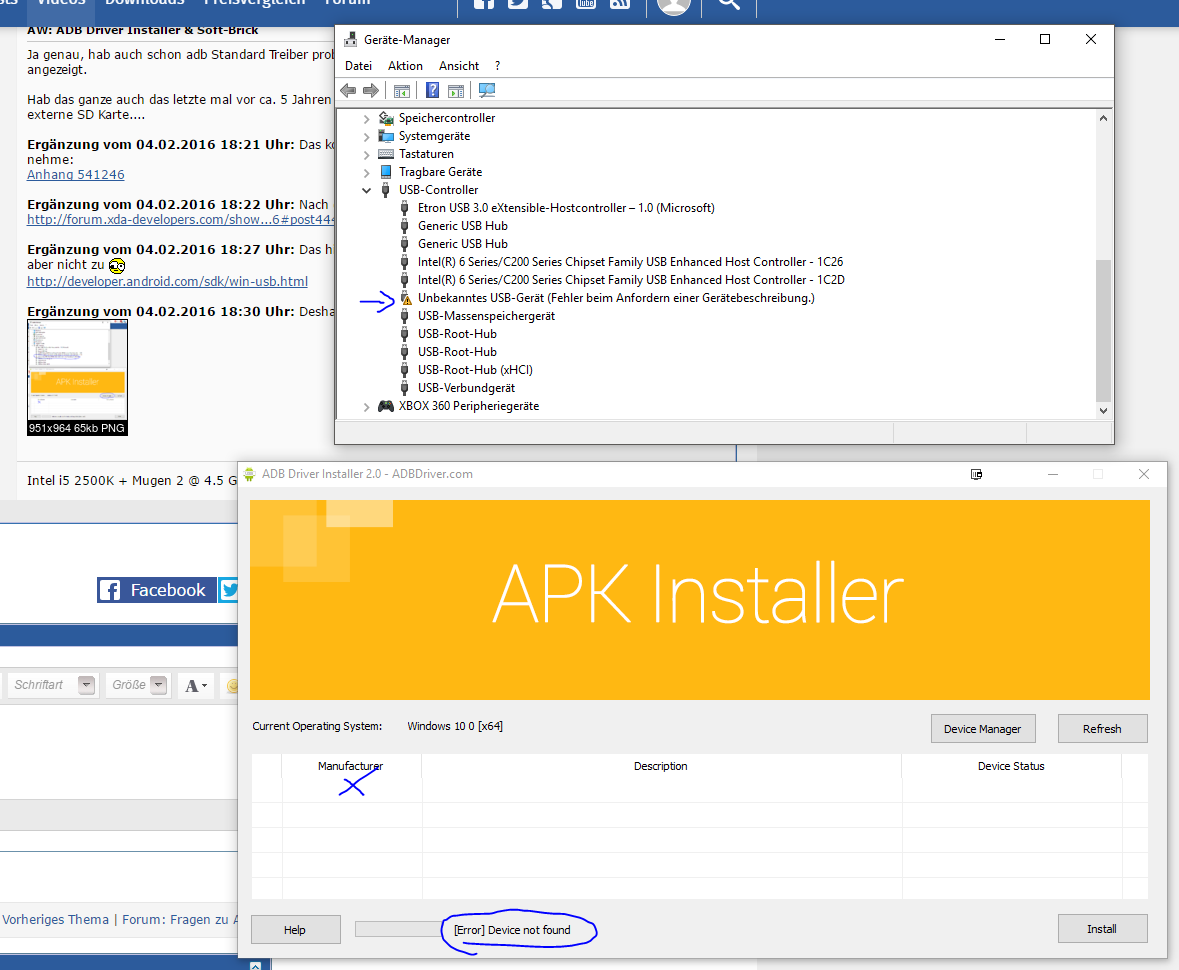The width and height of the screenshot is (1179, 970).
Task: Click the Refresh button
Action: coord(1102,729)
